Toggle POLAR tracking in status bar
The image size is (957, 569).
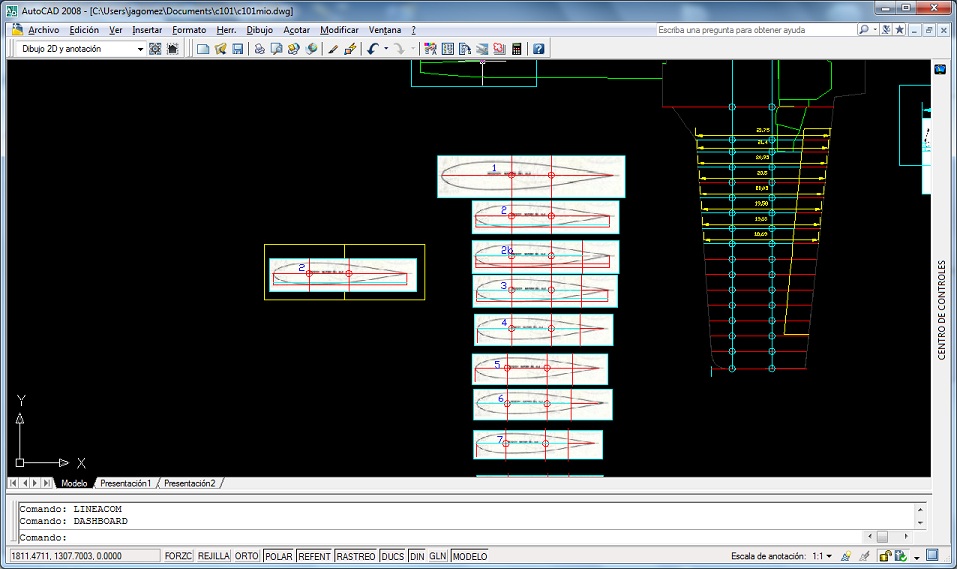278,556
